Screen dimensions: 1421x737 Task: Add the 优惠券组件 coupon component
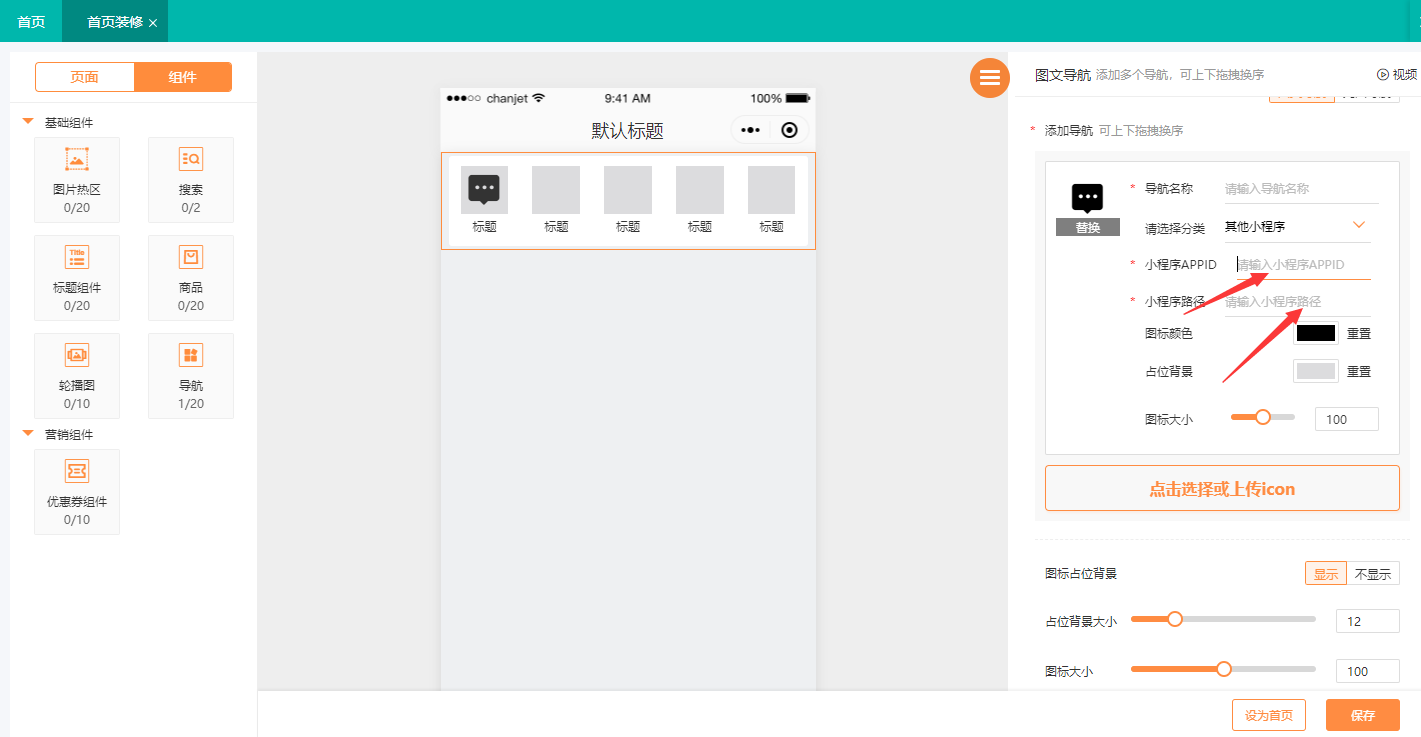tap(77, 491)
